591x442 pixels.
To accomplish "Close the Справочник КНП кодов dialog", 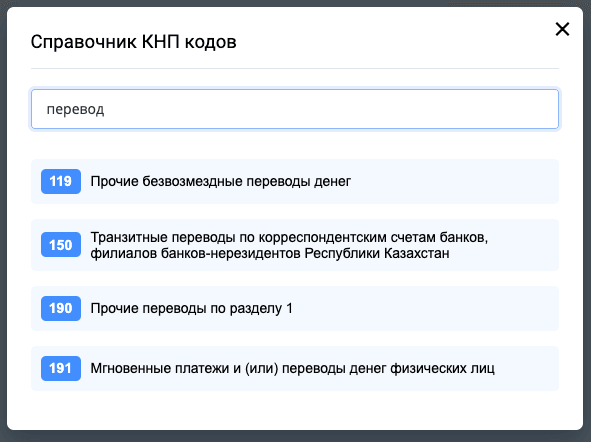I will (x=562, y=29).
